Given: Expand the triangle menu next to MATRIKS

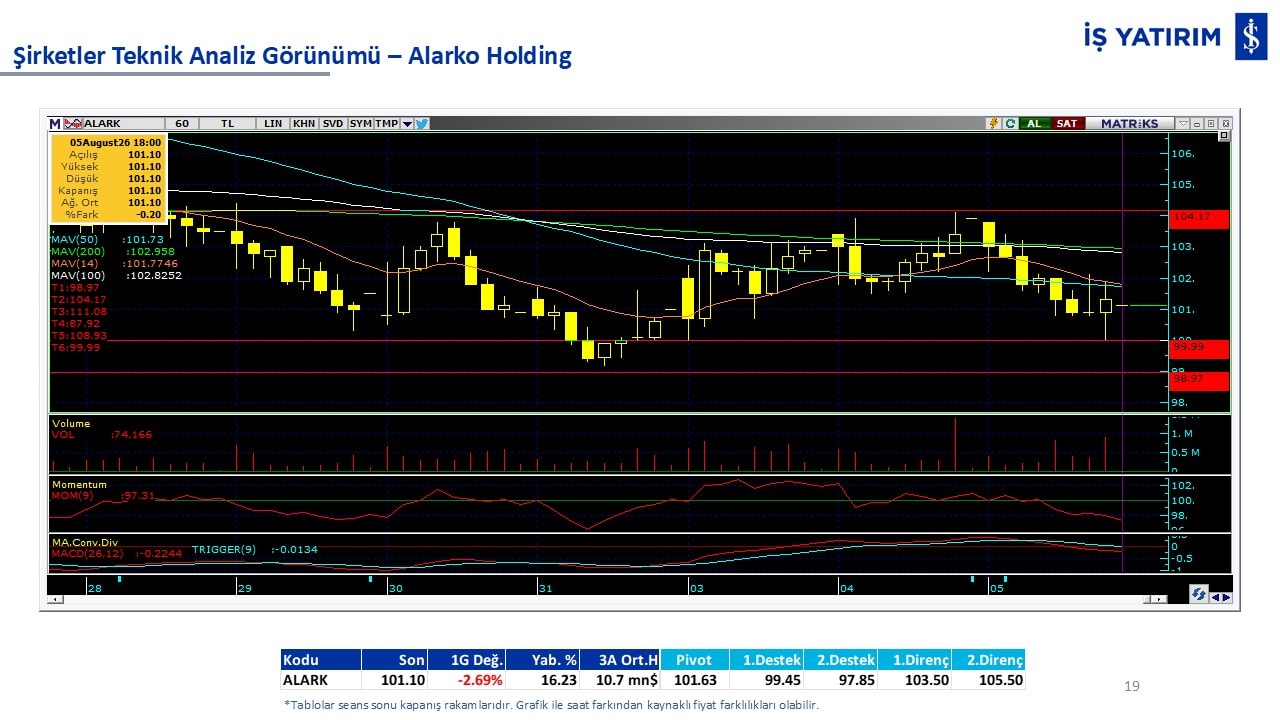Looking at the screenshot, I should click(x=1183, y=124).
